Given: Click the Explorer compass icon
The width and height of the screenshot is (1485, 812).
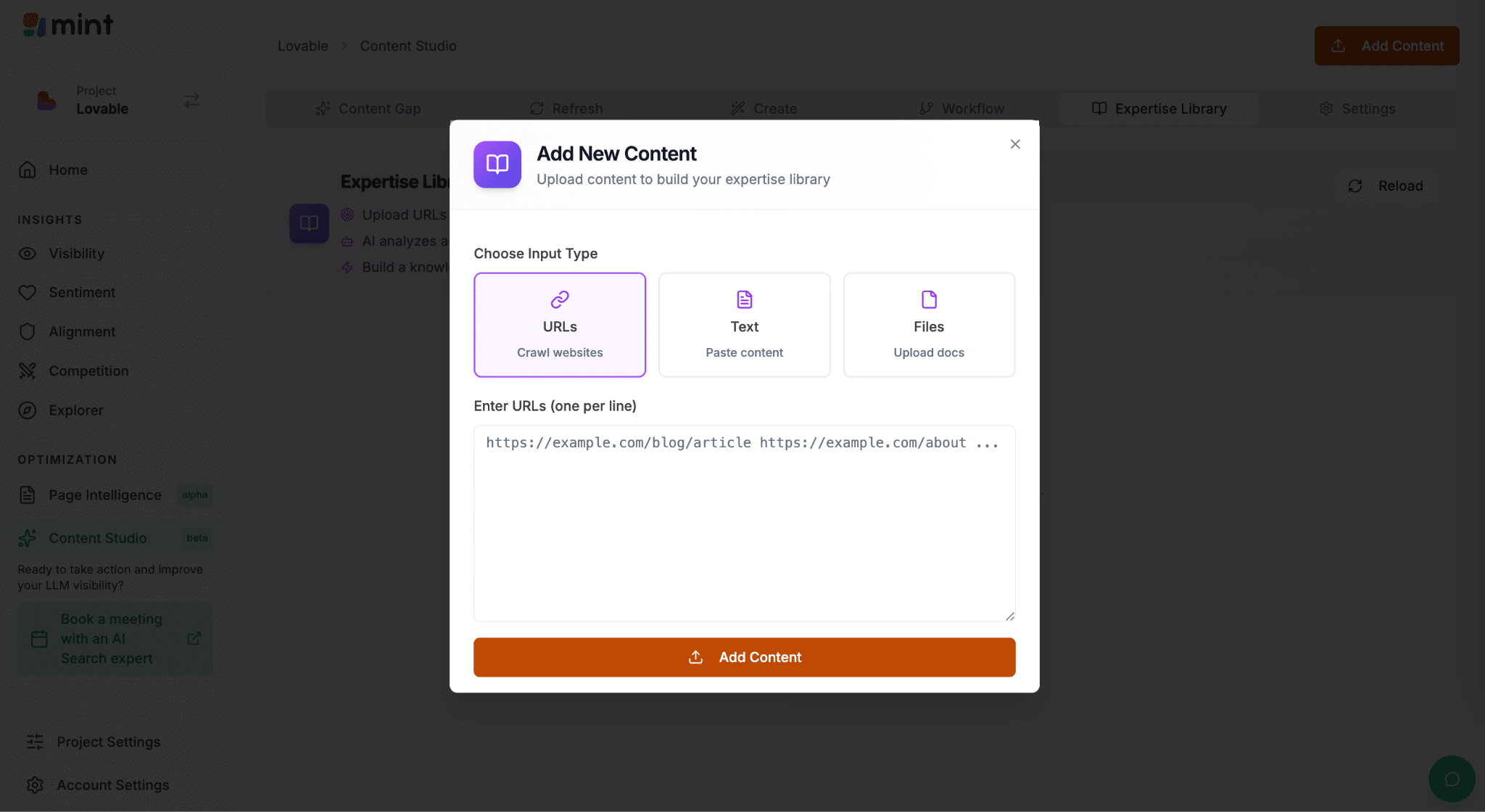Looking at the screenshot, I should (x=28, y=410).
